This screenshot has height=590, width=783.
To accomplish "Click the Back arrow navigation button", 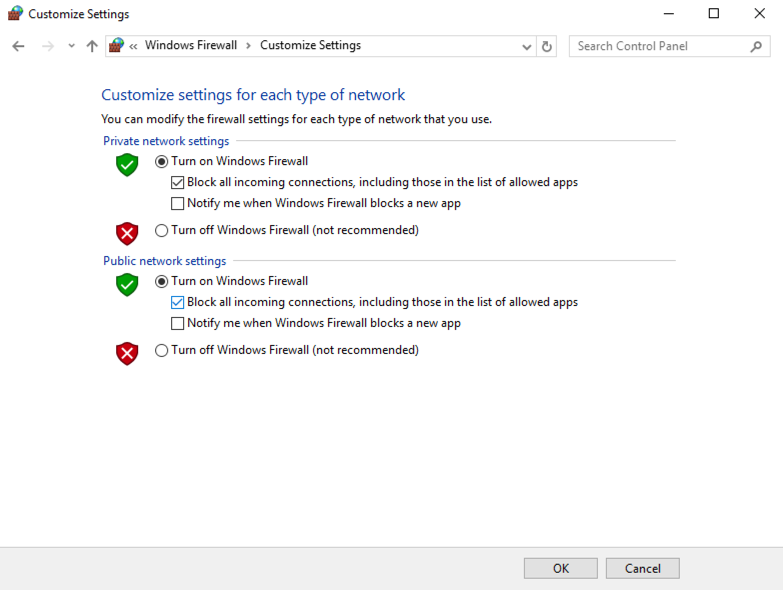I will point(18,46).
